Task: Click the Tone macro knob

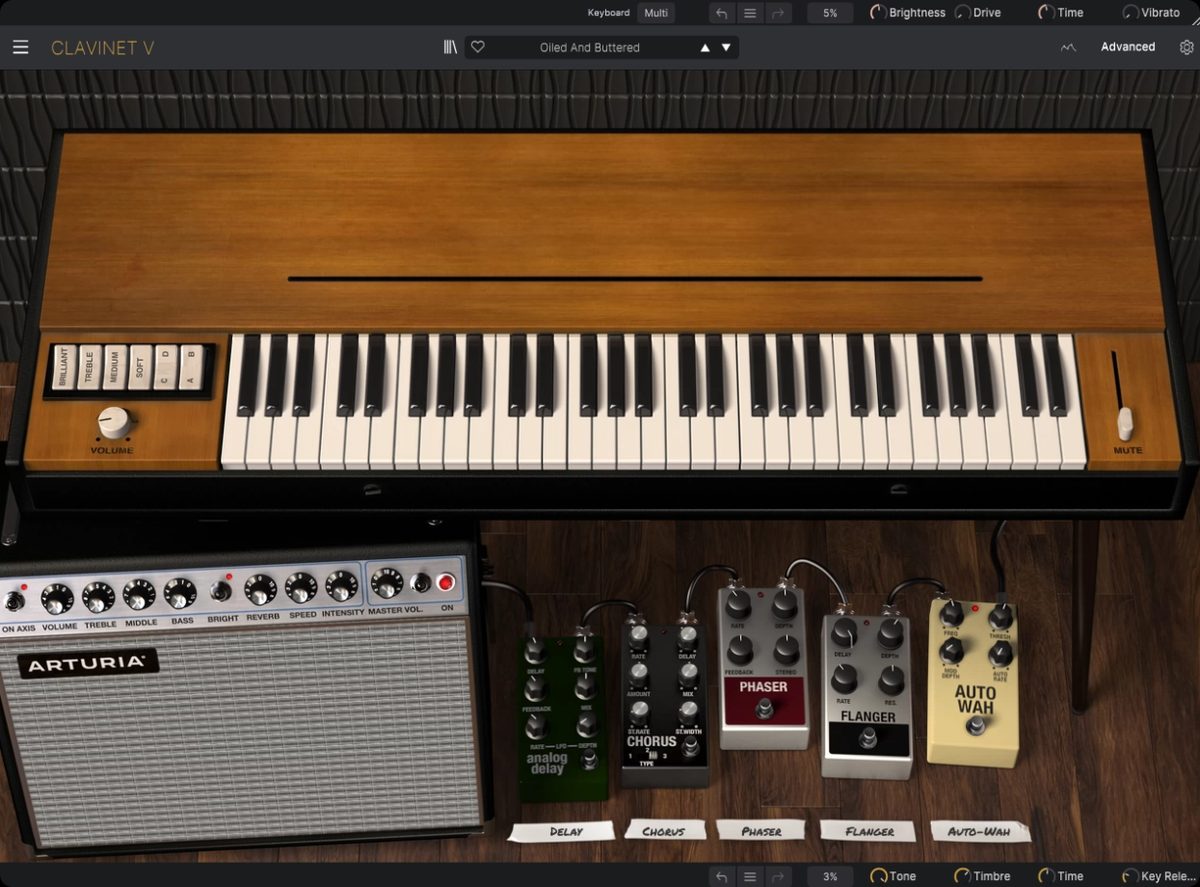Action: click(879, 876)
